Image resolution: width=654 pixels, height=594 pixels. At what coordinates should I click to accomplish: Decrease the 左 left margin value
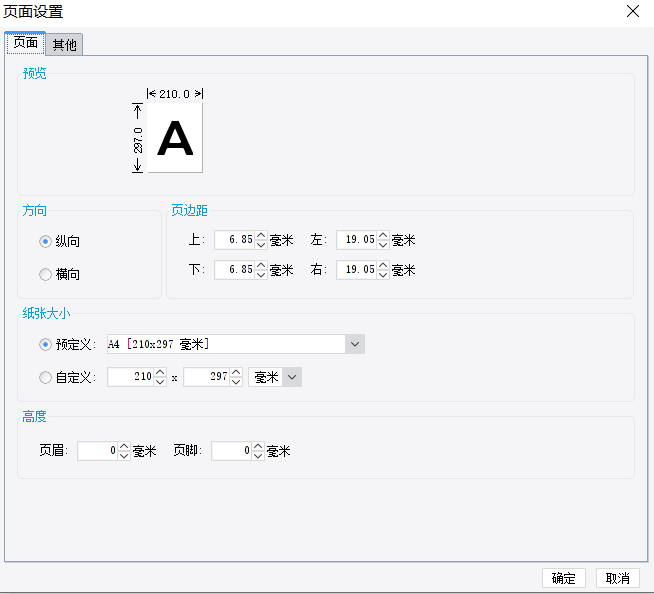click(x=383, y=245)
